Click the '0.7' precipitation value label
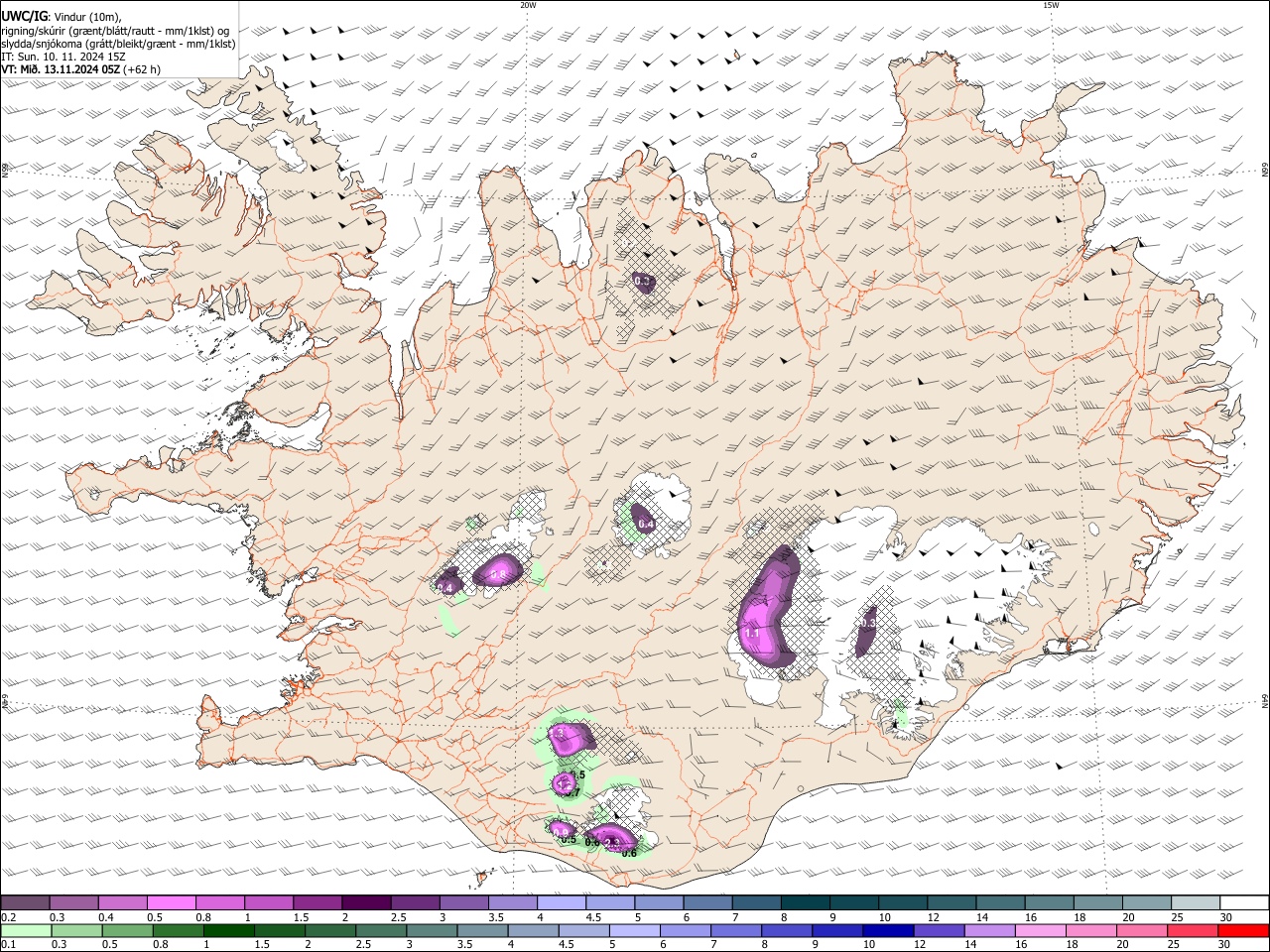Image resolution: width=1270 pixels, height=952 pixels. point(572,793)
